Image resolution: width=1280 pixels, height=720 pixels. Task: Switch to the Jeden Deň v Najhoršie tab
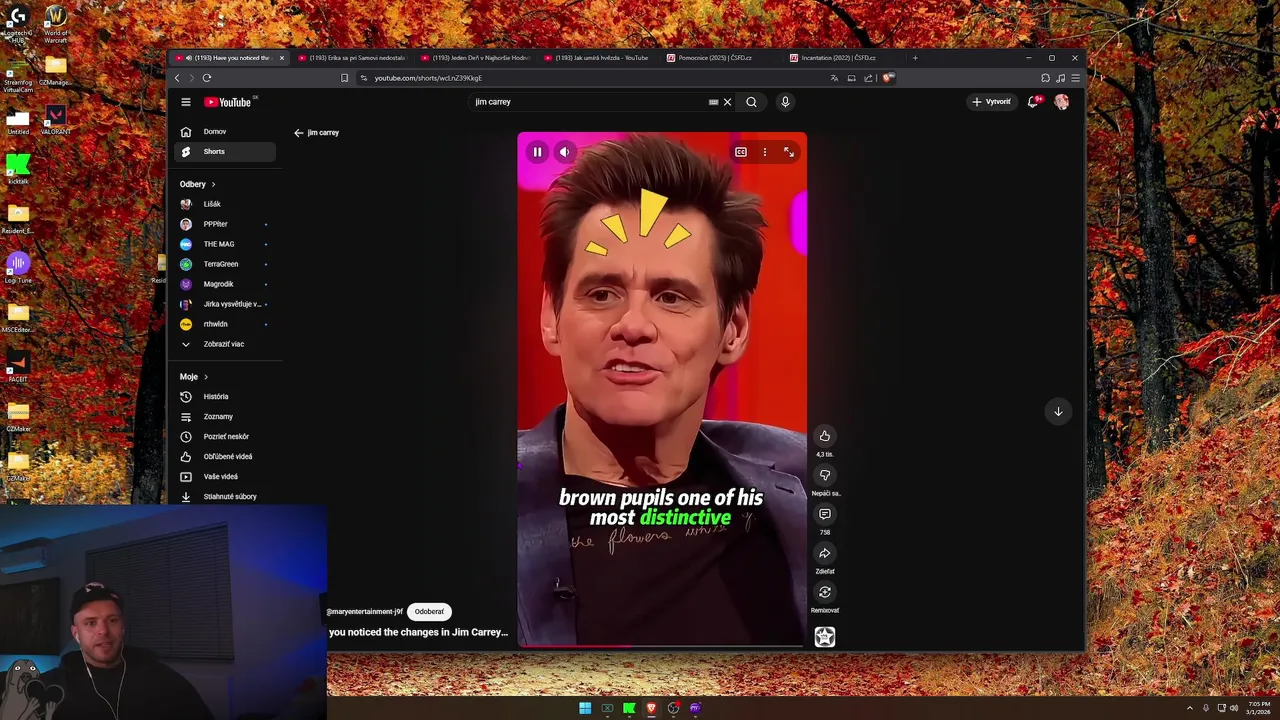pyautogui.click(x=475, y=58)
